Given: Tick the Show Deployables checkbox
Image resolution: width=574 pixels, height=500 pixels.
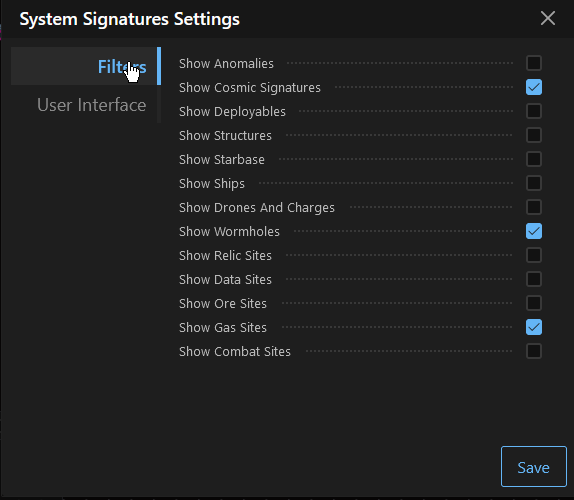Looking at the screenshot, I should click(534, 111).
